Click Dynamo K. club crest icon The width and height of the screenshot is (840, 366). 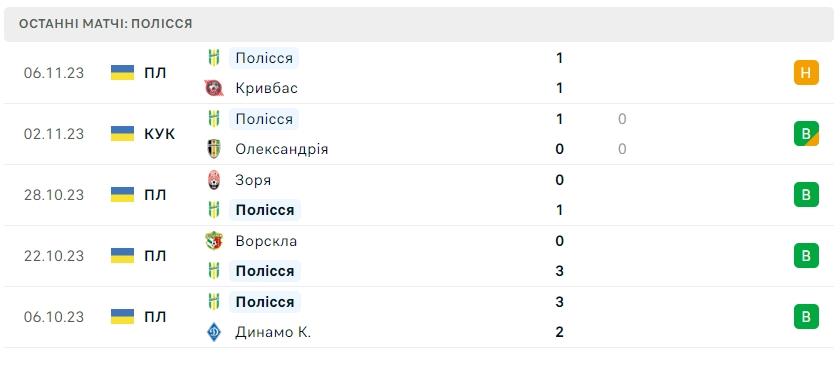click(214, 332)
